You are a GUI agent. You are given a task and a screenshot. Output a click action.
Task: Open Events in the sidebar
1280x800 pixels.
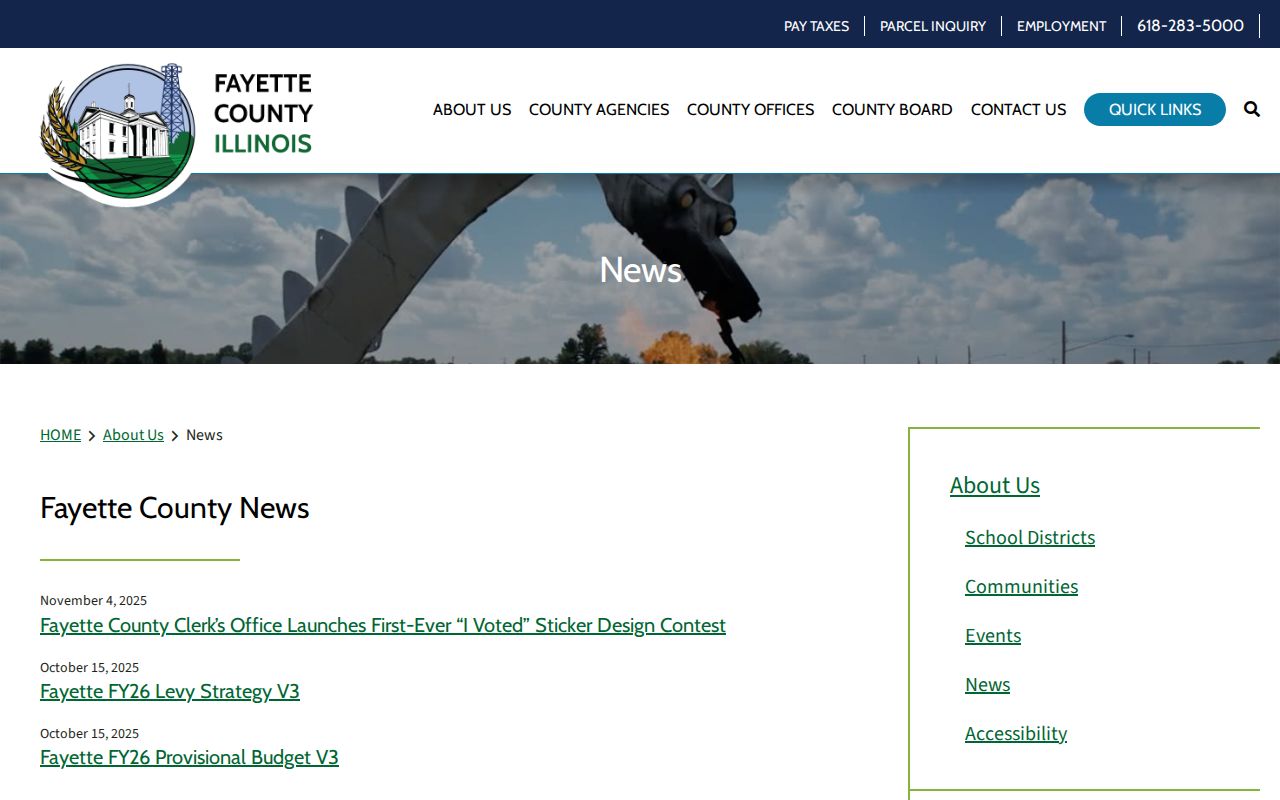click(x=993, y=635)
